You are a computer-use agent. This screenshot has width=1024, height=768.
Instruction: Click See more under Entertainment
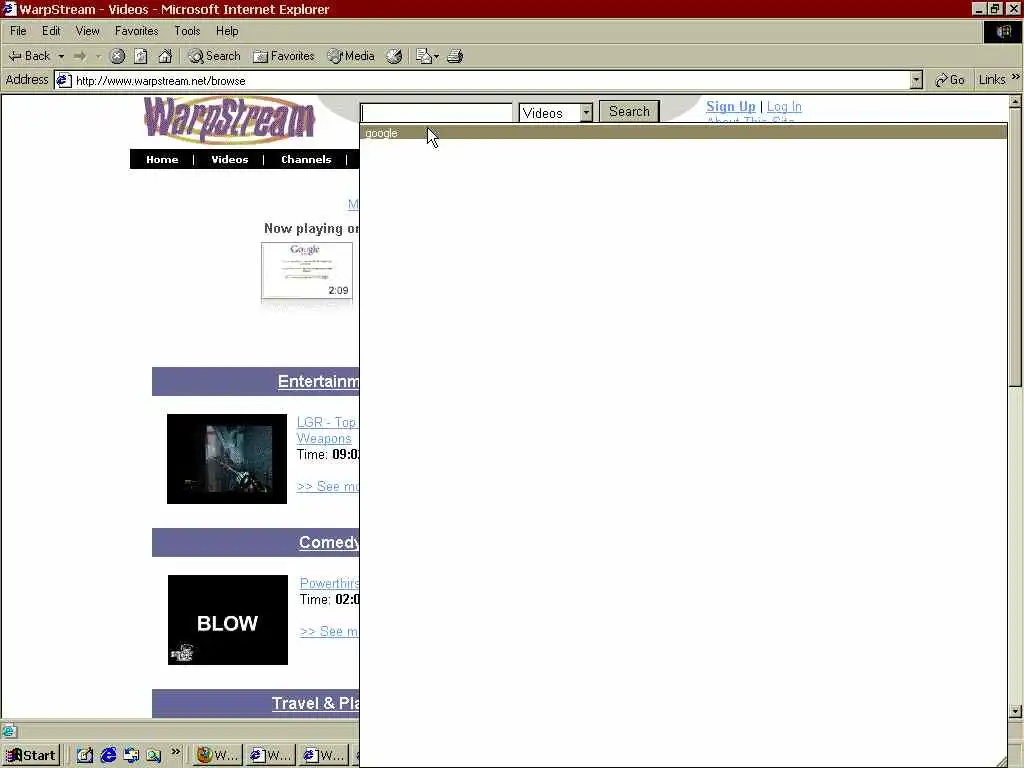327,487
